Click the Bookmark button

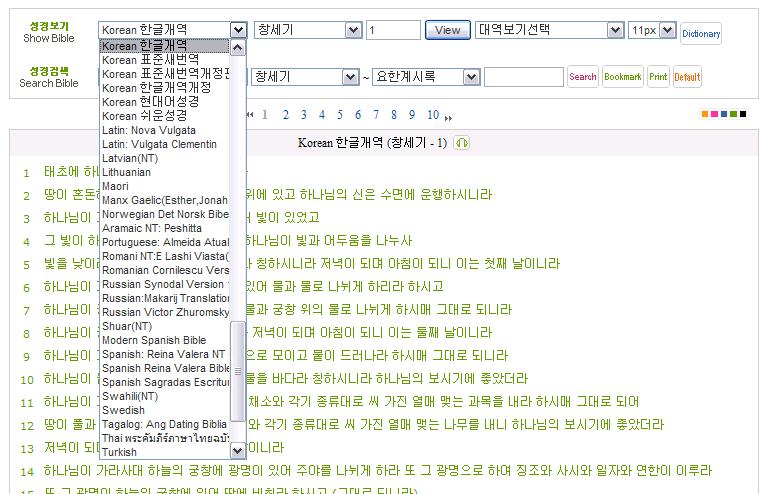pyautogui.click(x=622, y=77)
